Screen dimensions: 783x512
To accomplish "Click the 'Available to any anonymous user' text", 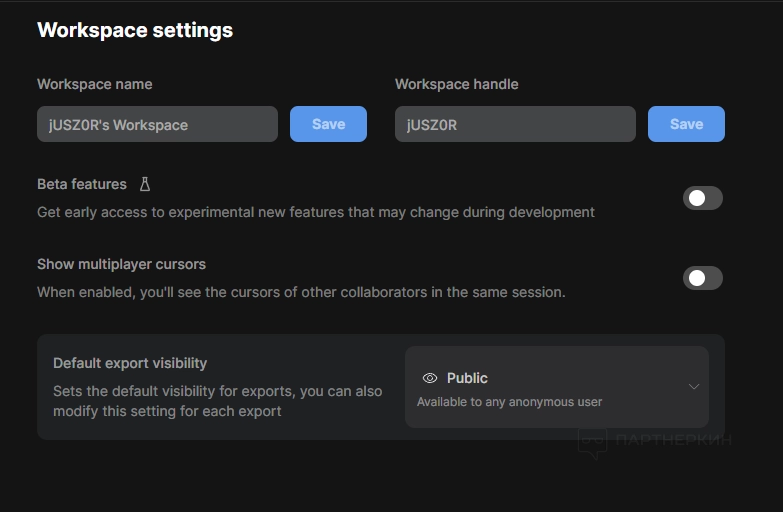I will pyautogui.click(x=510, y=402).
